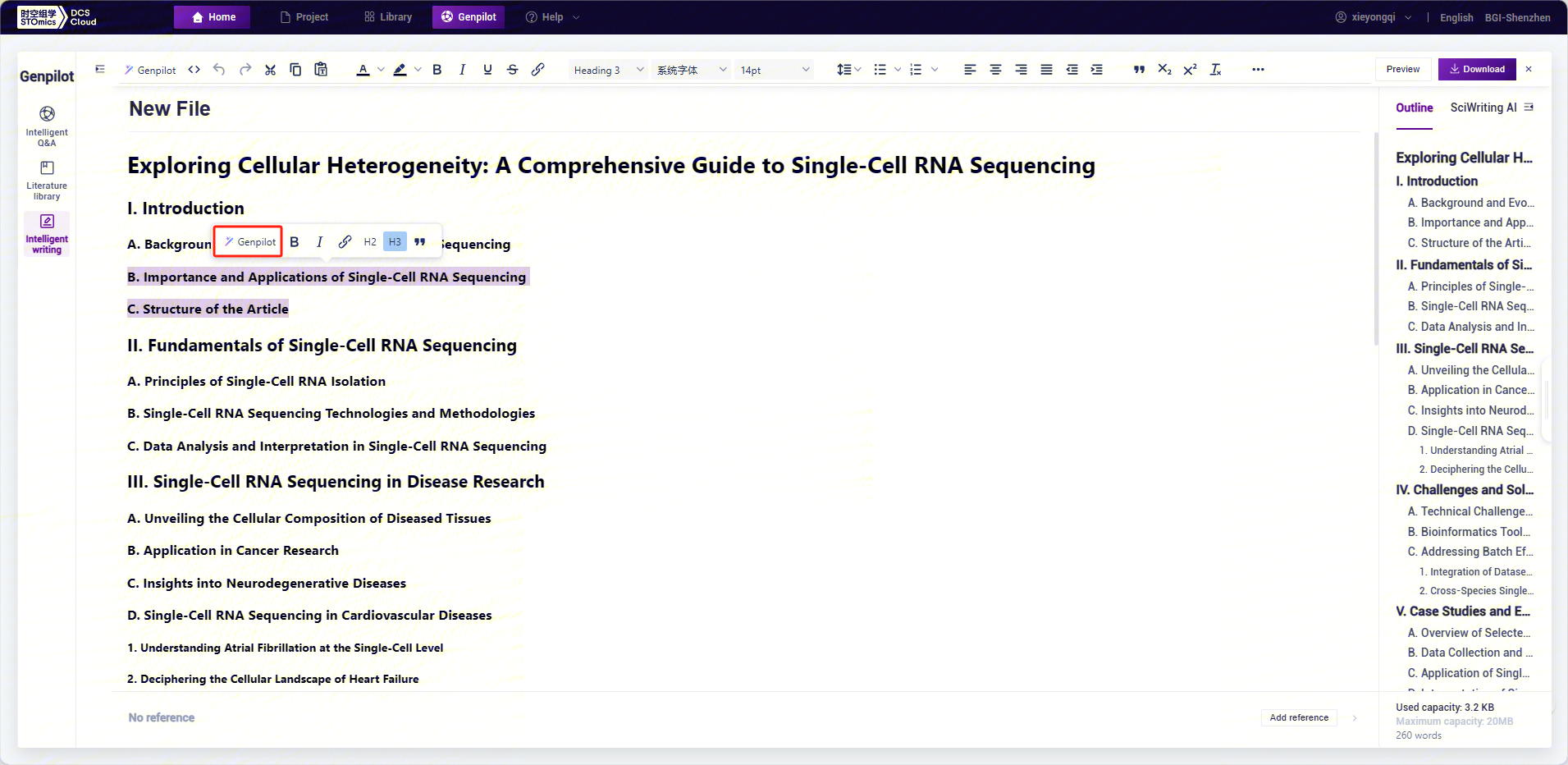Open the 14pt font size dropdown
This screenshot has height=765, width=1568.
click(x=774, y=70)
